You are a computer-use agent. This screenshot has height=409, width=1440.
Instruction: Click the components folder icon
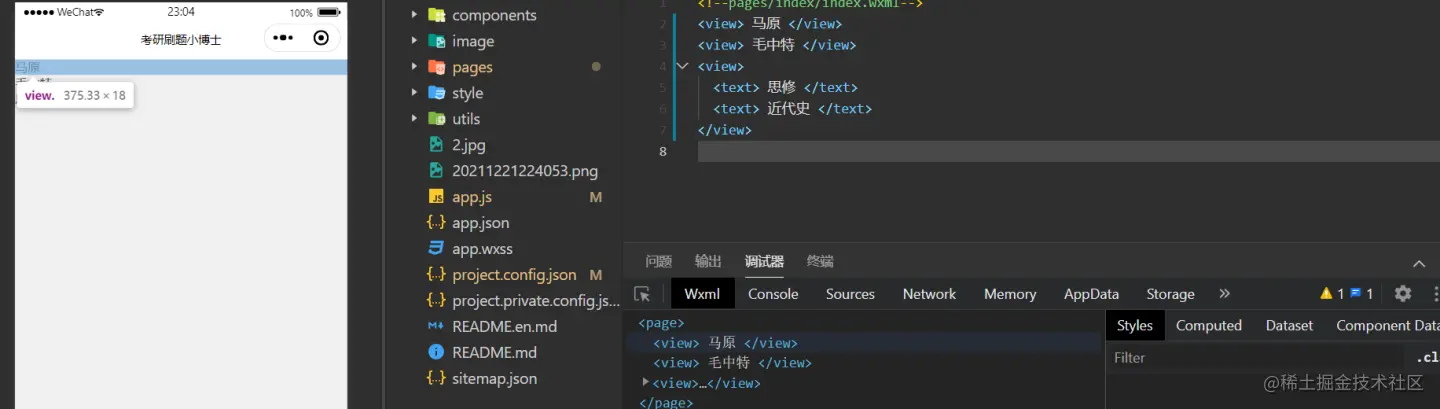click(436, 15)
